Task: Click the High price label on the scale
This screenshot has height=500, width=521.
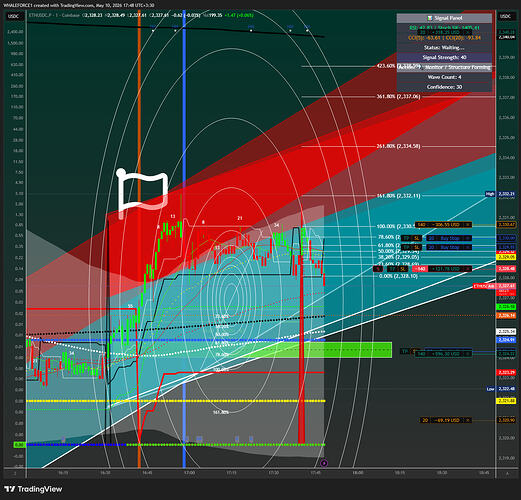Action: (x=490, y=194)
